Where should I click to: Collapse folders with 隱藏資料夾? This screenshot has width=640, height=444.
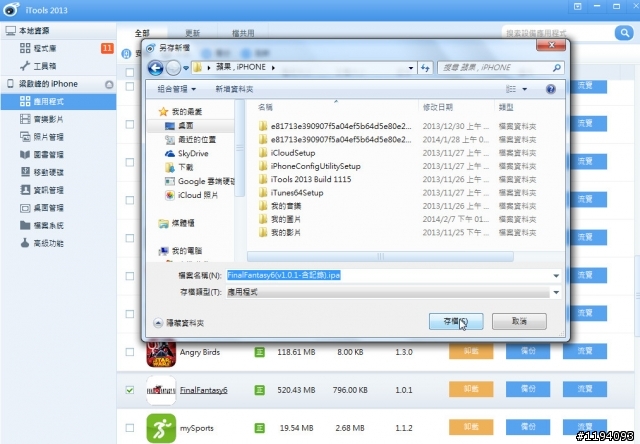click(x=179, y=323)
